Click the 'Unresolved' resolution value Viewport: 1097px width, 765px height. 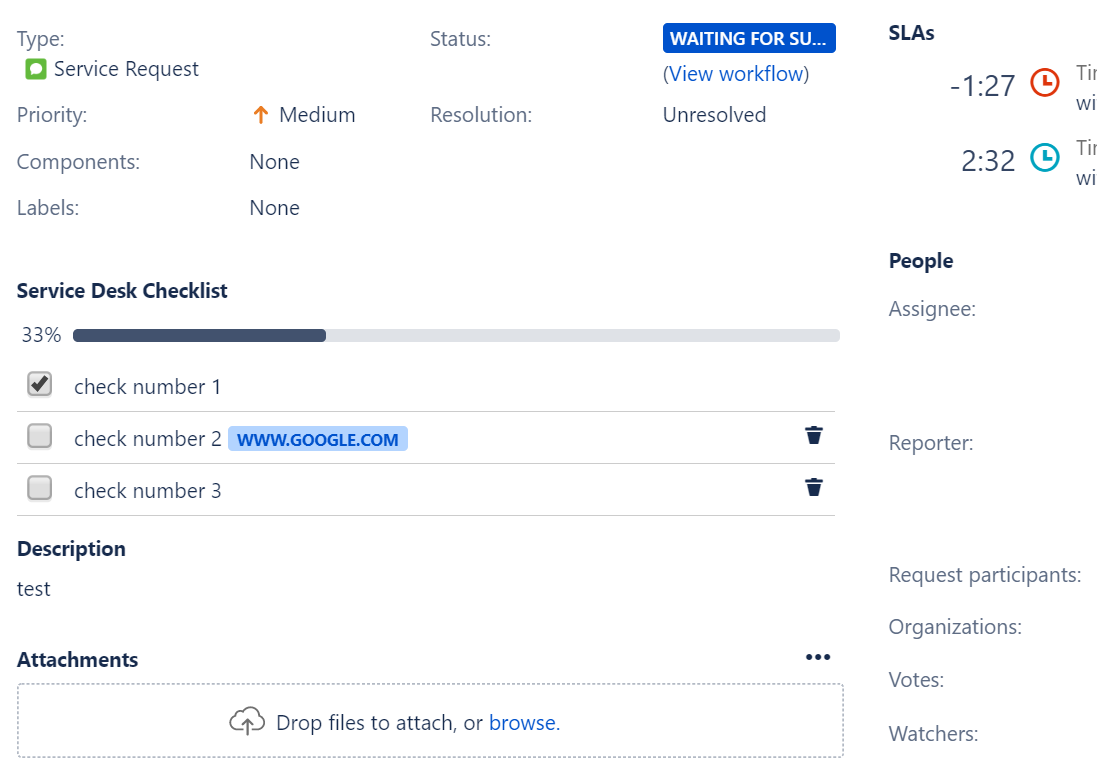pos(714,115)
